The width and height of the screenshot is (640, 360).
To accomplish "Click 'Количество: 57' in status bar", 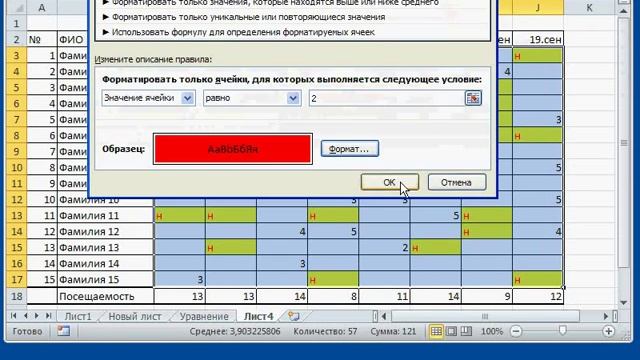I will click(x=325, y=331).
